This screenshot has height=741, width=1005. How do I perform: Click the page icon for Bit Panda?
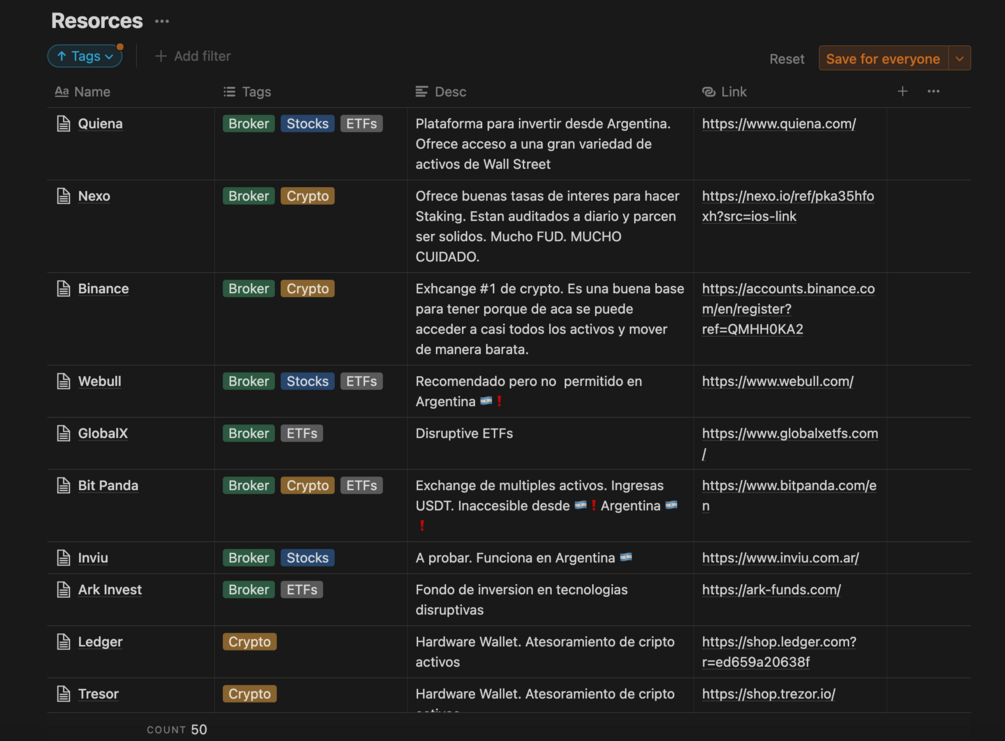[x=63, y=485]
